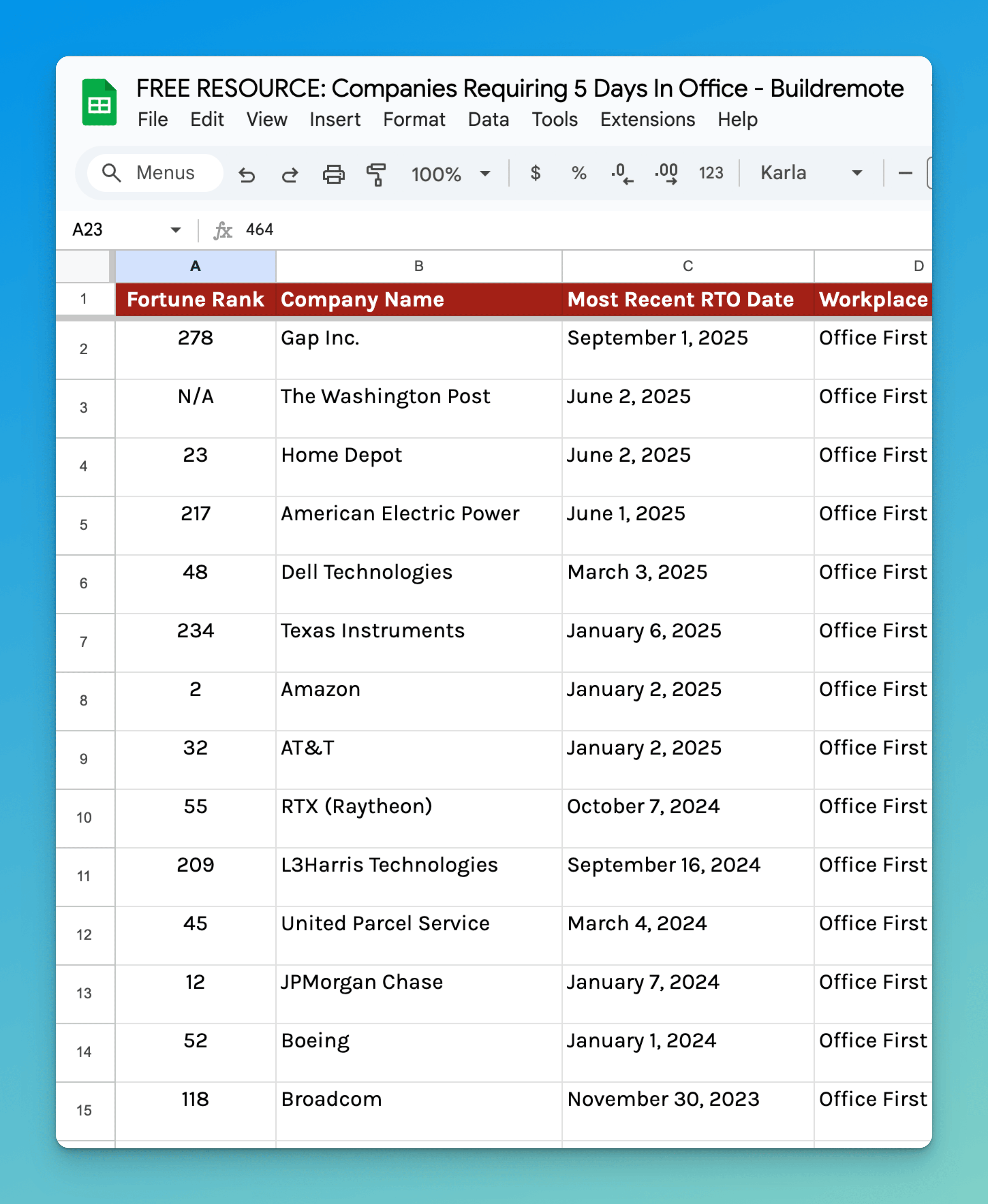Click the Fortune Rank 209 cell
988x1204 pixels.
[195, 877]
